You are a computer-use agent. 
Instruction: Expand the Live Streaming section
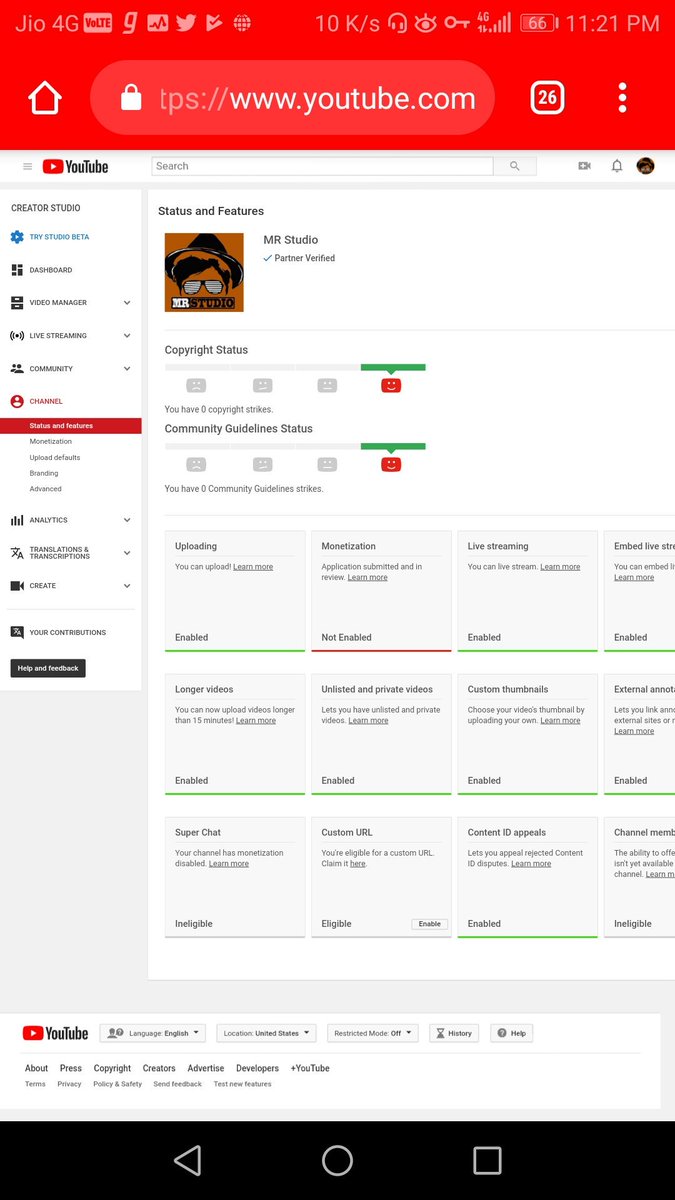(x=127, y=336)
